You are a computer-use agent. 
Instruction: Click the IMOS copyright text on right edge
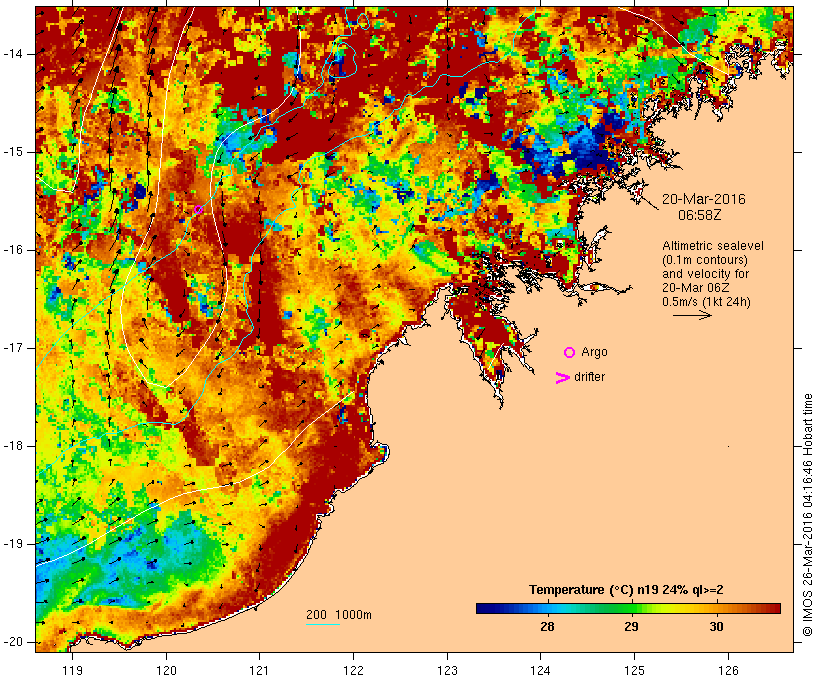click(x=807, y=515)
